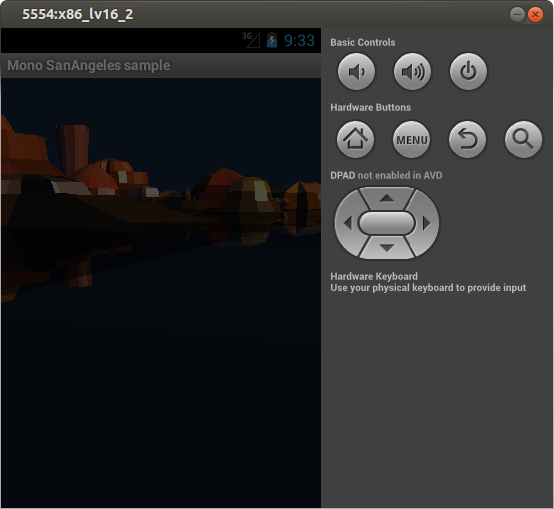Viewport: 554px width, 509px height.
Task: Click the volume down button
Action: coord(356,71)
